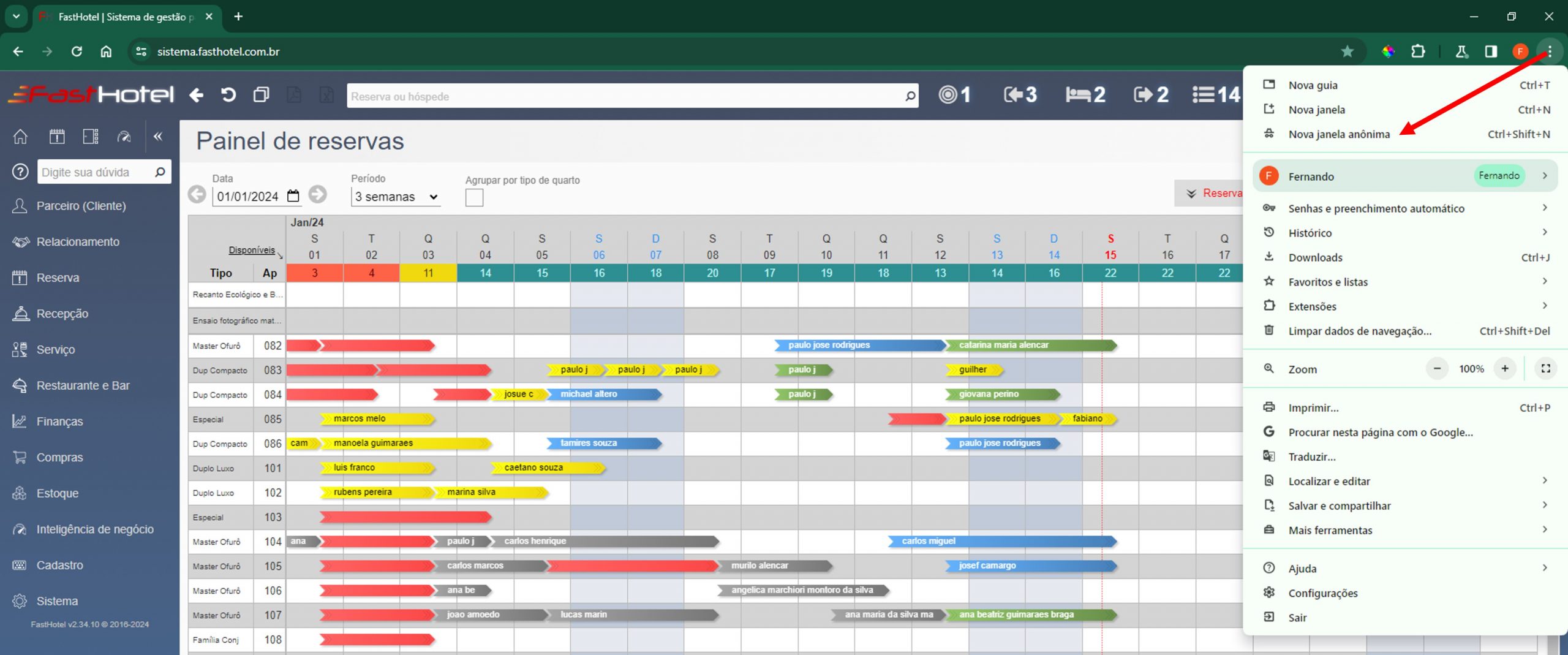The height and width of the screenshot is (655, 1568).
Task: Click the check-out counter icon showing 2
Action: tap(1150, 94)
